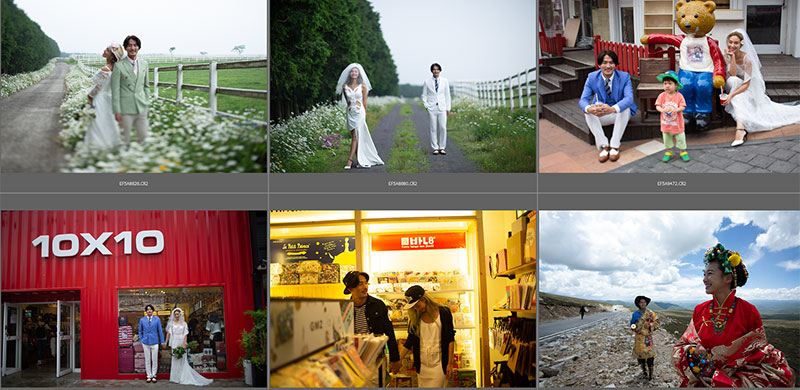The width and height of the screenshot is (800, 390).
Task: Click the EF5A9472.CR2 filename label
Action: 671,183
